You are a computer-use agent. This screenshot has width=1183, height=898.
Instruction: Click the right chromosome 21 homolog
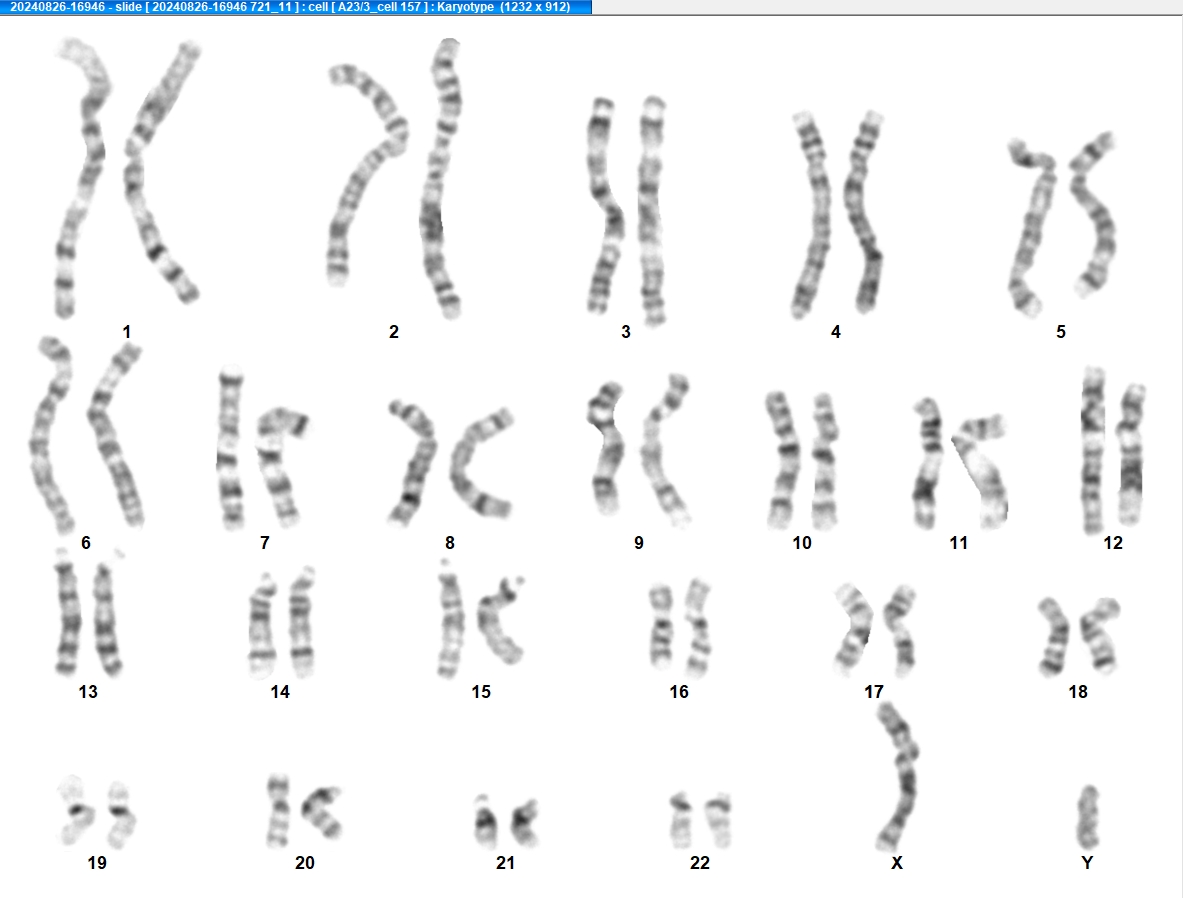pos(525,823)
